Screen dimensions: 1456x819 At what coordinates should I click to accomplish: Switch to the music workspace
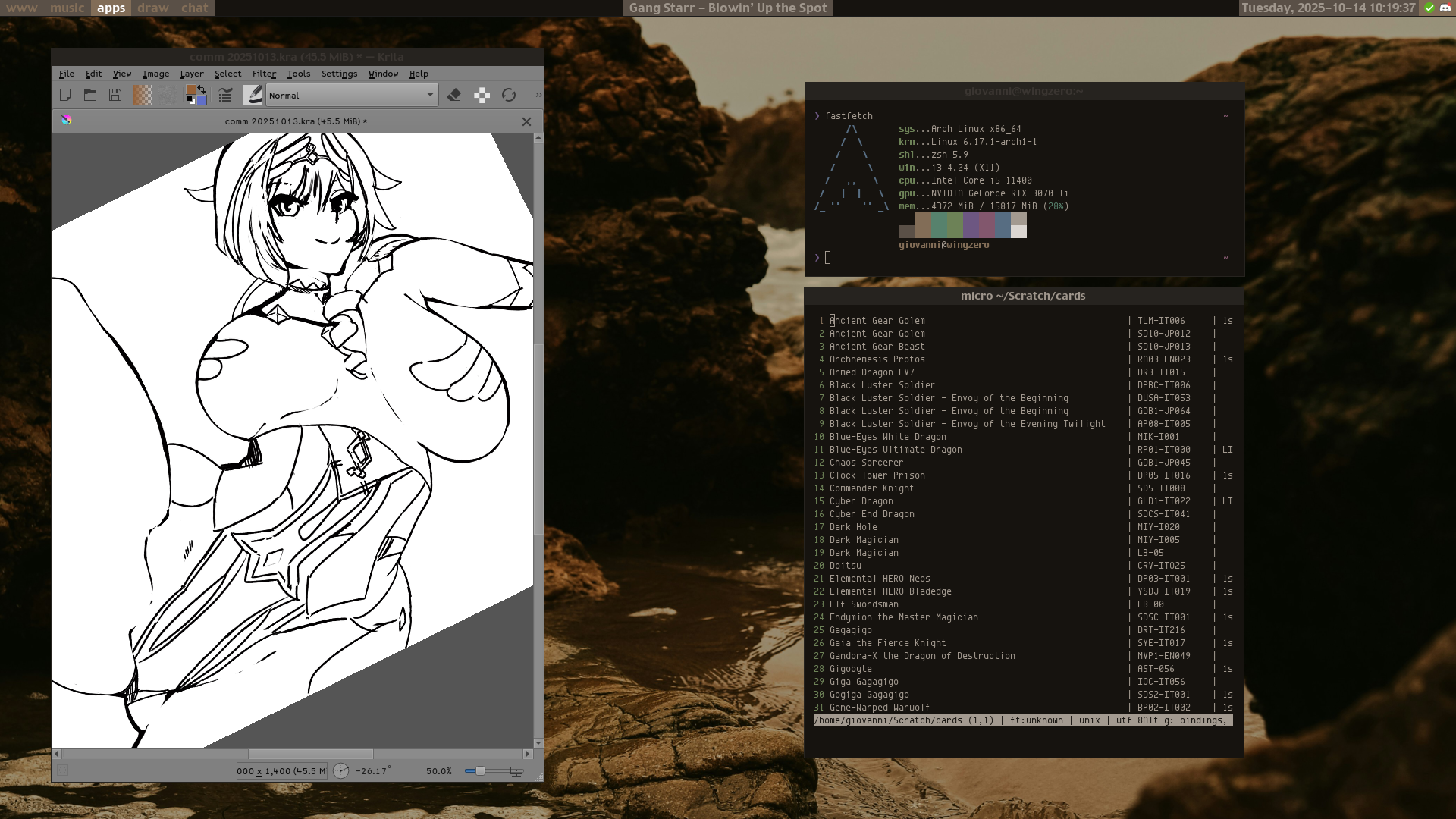point(67,8)
